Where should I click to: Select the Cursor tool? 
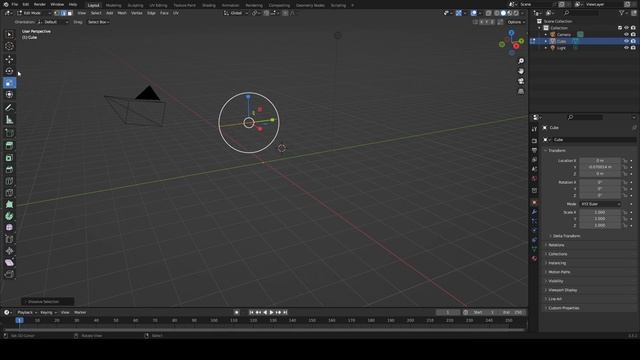(9, 47)
